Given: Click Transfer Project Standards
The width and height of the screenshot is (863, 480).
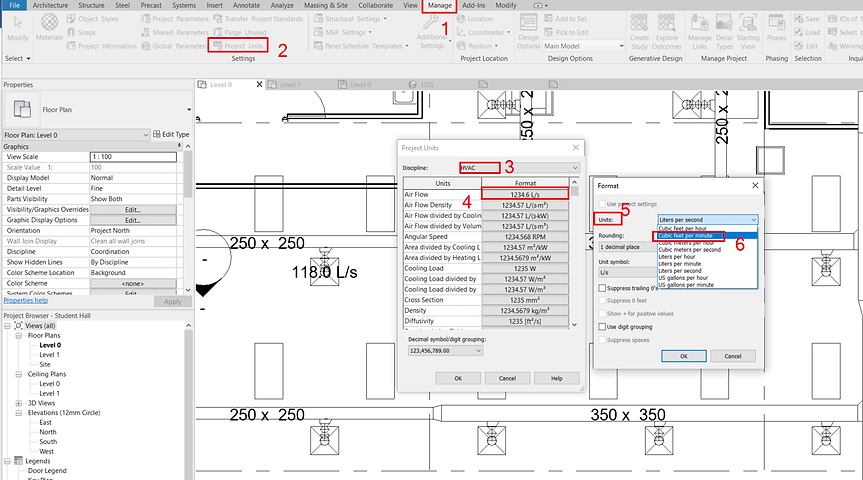Looking at the screenshot, I should pyautogui.click(x=258, y=19).
